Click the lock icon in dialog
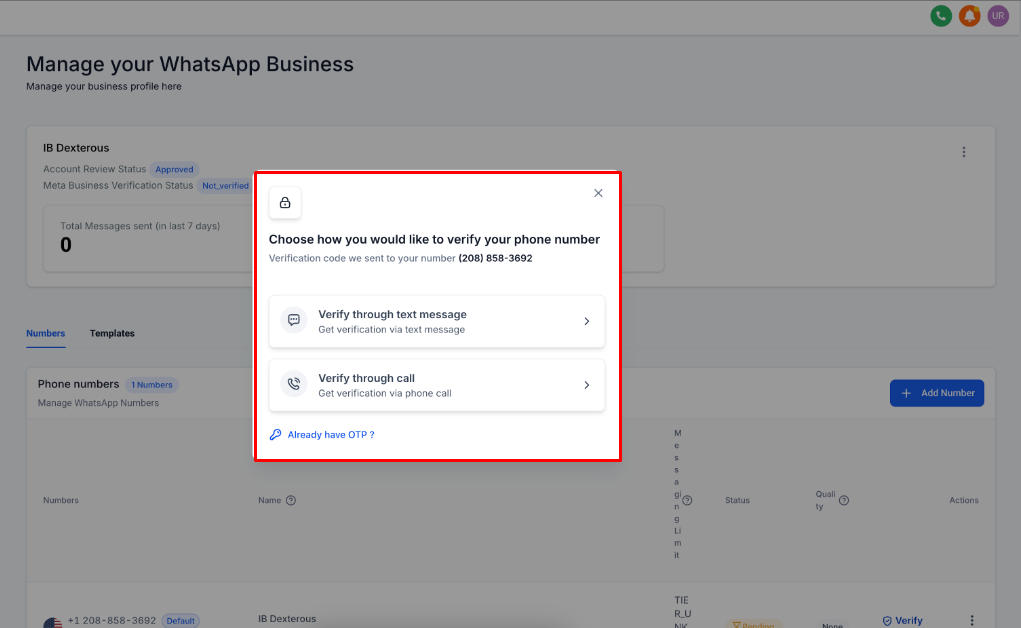 click(x=285, y=203)
